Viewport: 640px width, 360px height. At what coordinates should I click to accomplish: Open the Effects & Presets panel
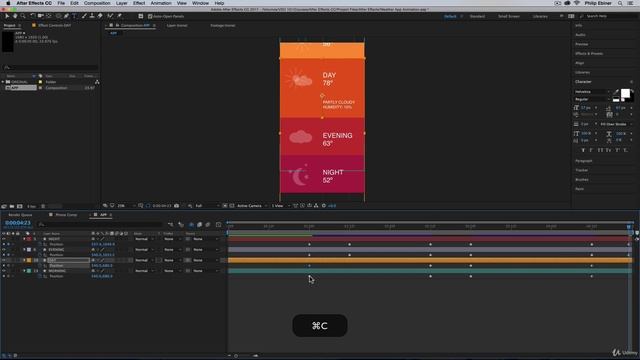[589, 53]
